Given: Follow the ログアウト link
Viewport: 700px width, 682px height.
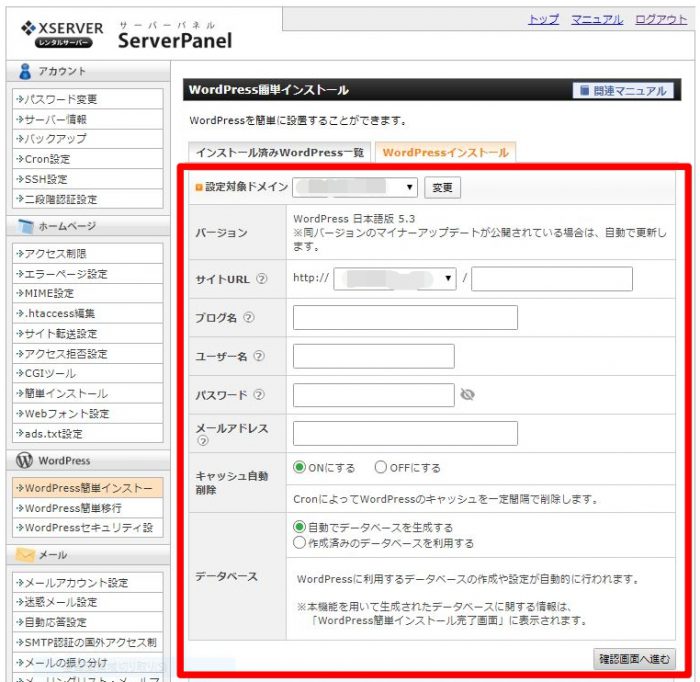Looking at the screenshot, I should pos(661,20).
